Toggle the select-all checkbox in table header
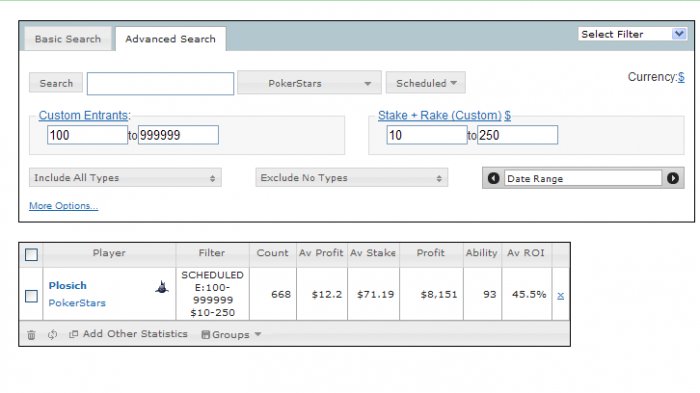700x393 pixels. click(x=31, y=255)
